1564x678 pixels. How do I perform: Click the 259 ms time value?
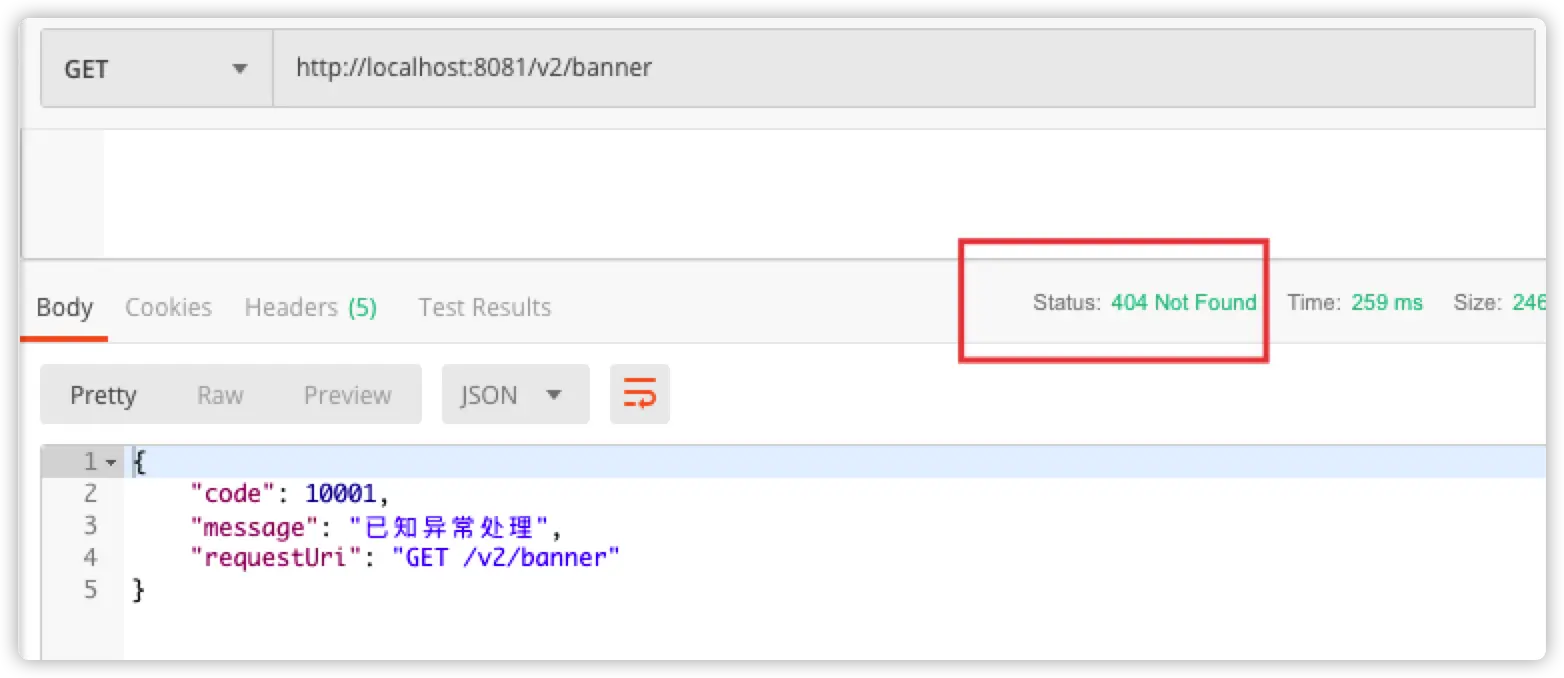pyautogui.click(x=1386, y=302)
